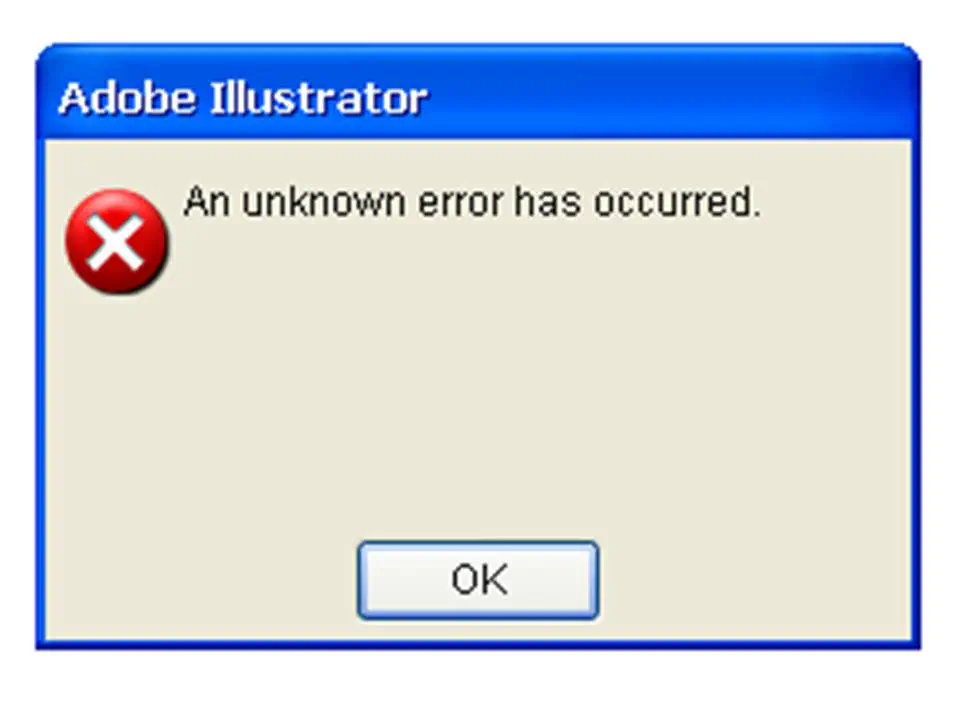
Task: Click the OK label text on the button
Action: (479, 580)
